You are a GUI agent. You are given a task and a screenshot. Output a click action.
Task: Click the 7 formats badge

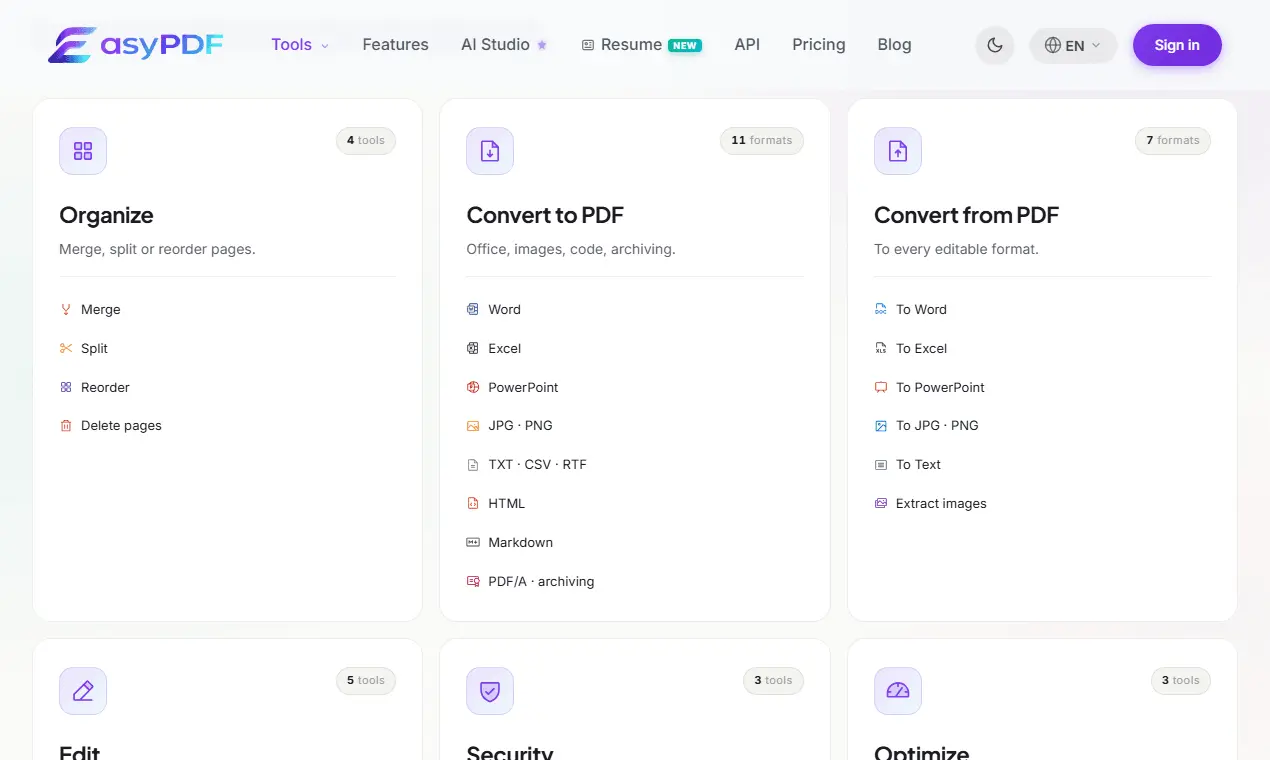1173,141
